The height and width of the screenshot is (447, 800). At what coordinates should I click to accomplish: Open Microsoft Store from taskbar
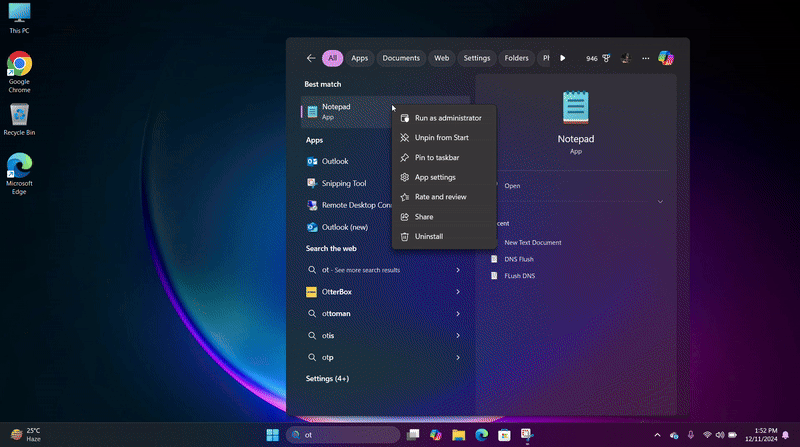point(505,435)
